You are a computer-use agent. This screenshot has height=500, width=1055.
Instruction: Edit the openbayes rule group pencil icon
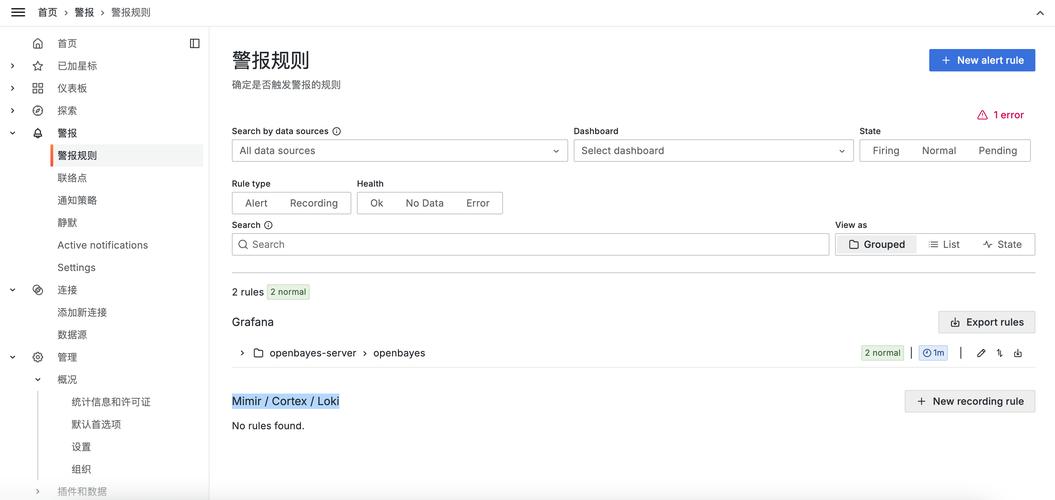coord(981,353)
